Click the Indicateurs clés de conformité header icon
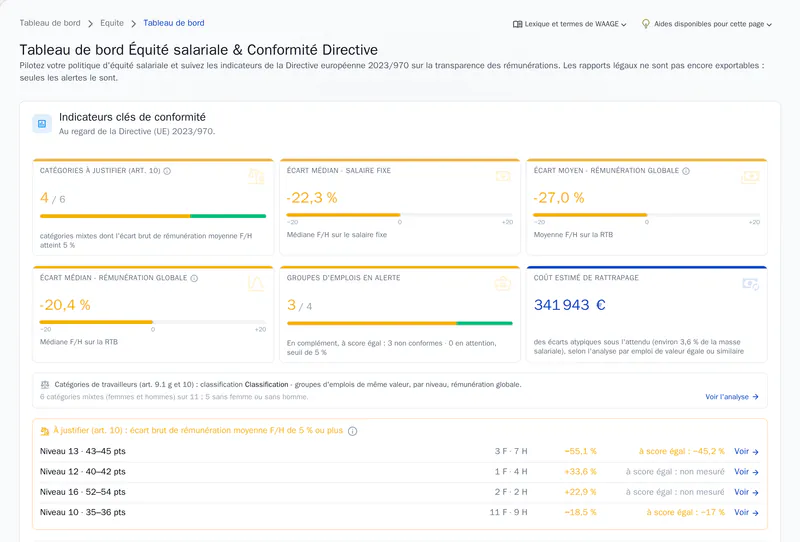 coord(42,124)
